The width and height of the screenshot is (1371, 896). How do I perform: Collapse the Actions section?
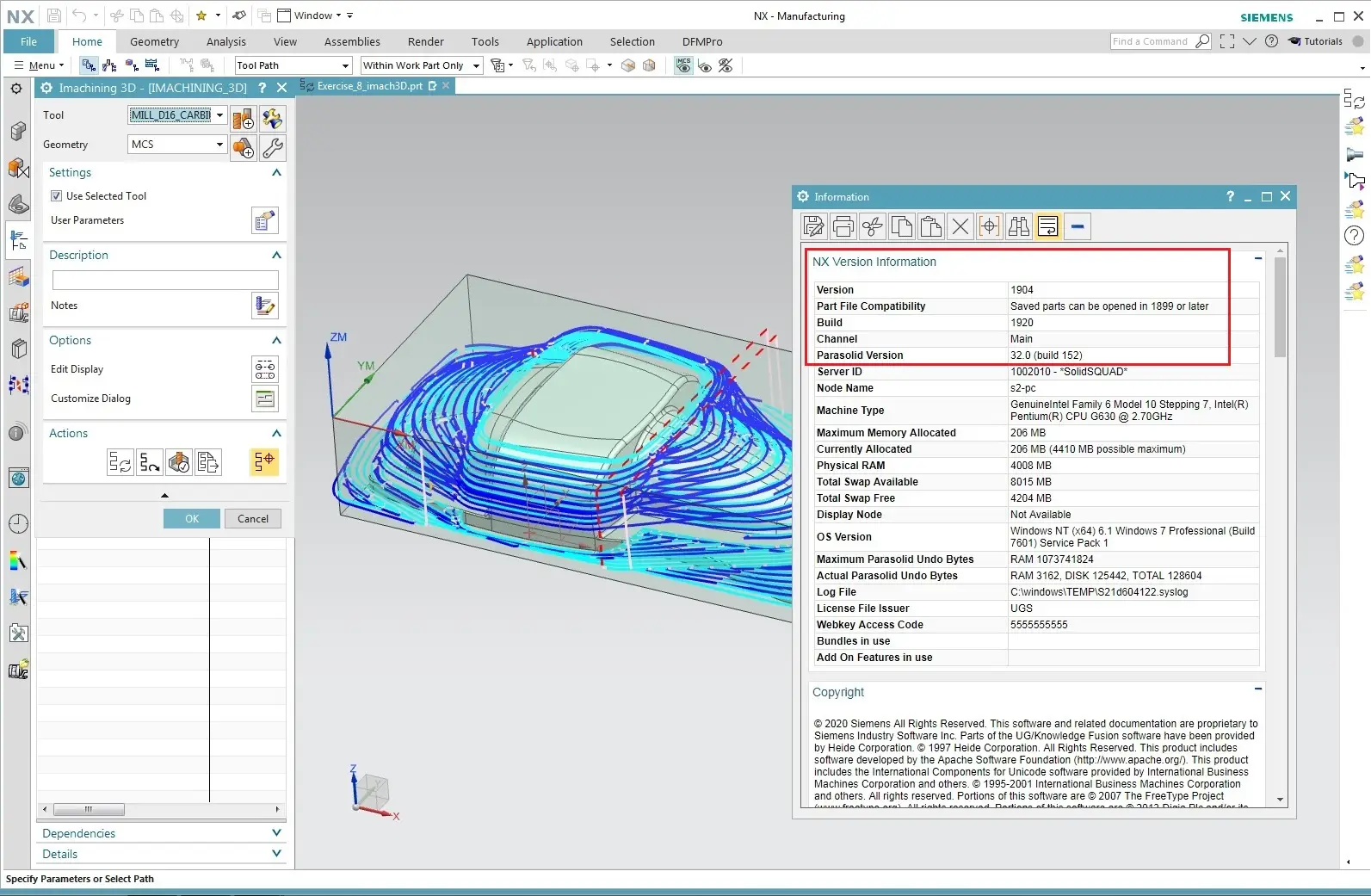coord(276,434)
